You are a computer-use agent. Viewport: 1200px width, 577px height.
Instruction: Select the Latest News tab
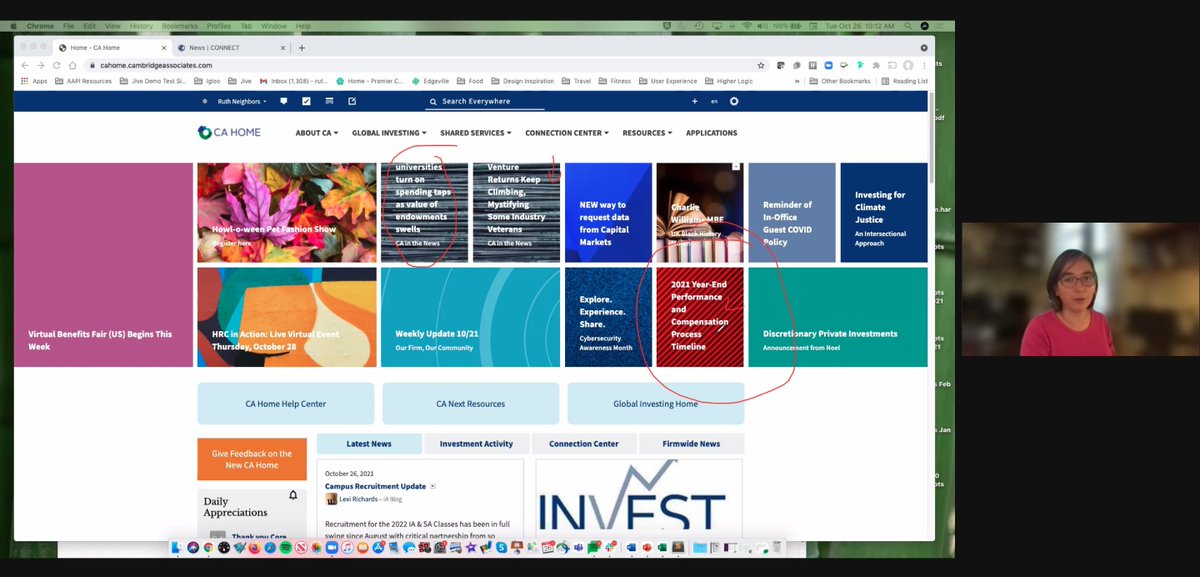369,443
